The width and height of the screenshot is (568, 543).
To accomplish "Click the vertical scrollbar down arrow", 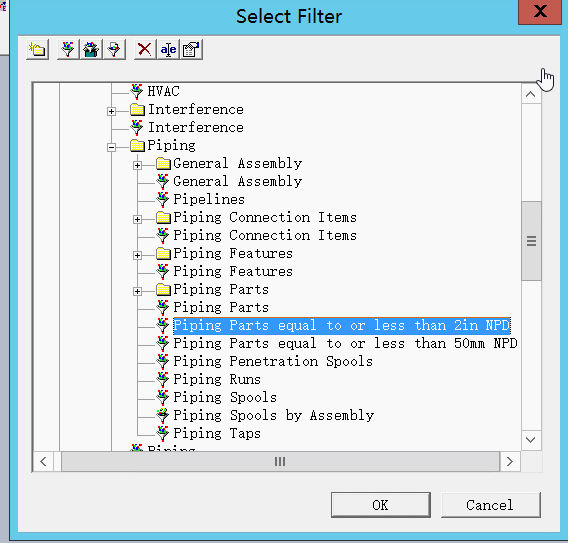I will pyautogui.click(x=531, y=440).
